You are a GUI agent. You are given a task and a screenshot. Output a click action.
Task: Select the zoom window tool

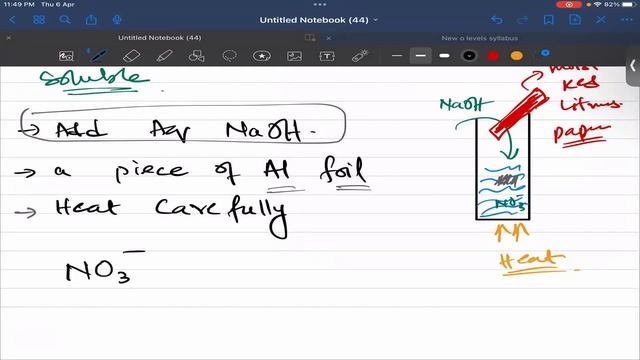pos(66,56)
